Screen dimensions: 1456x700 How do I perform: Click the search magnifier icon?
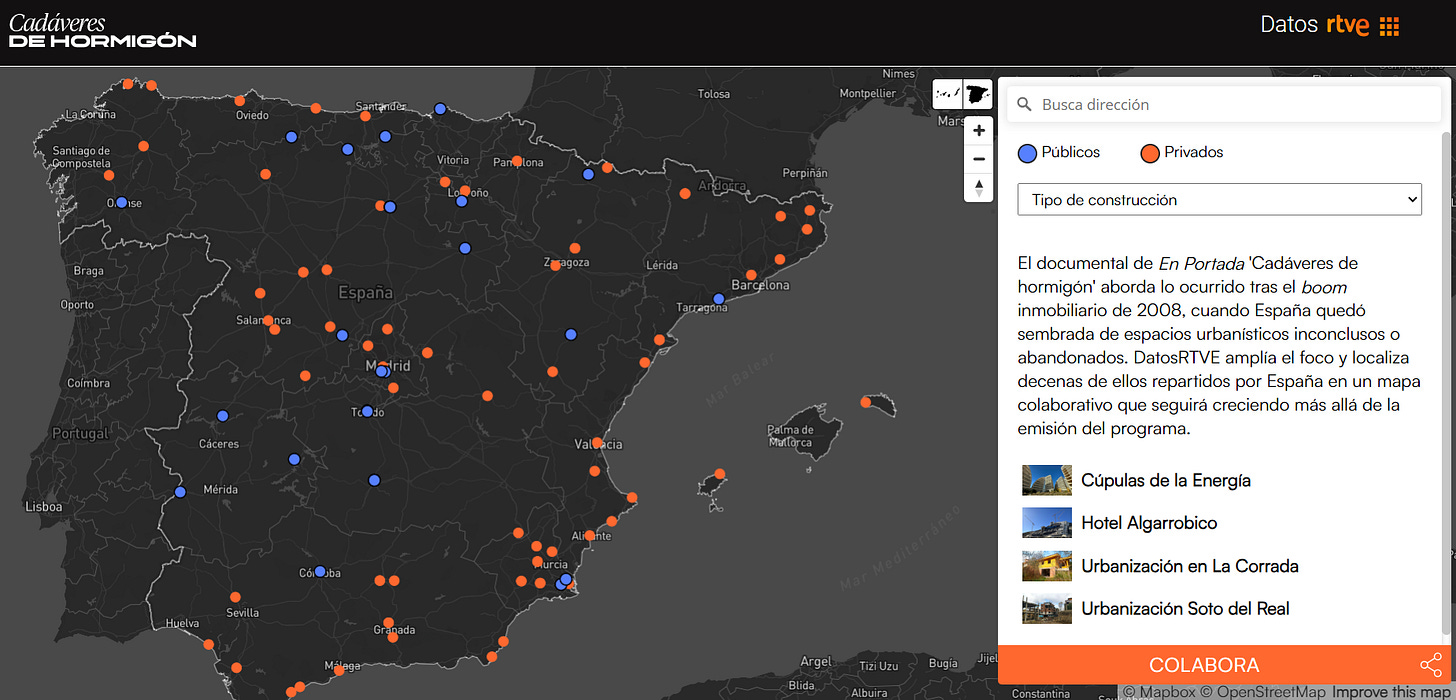[x=1025, y=104]
